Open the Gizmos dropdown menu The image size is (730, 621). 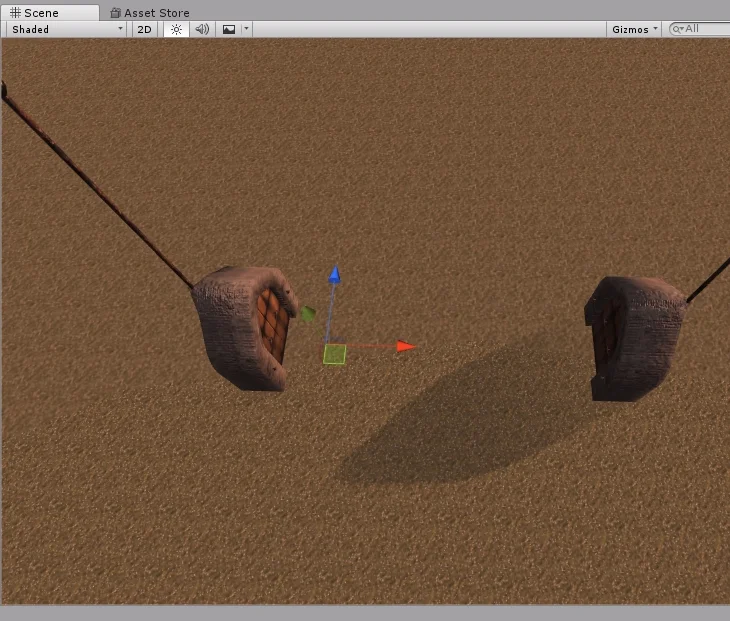(635, 29)
